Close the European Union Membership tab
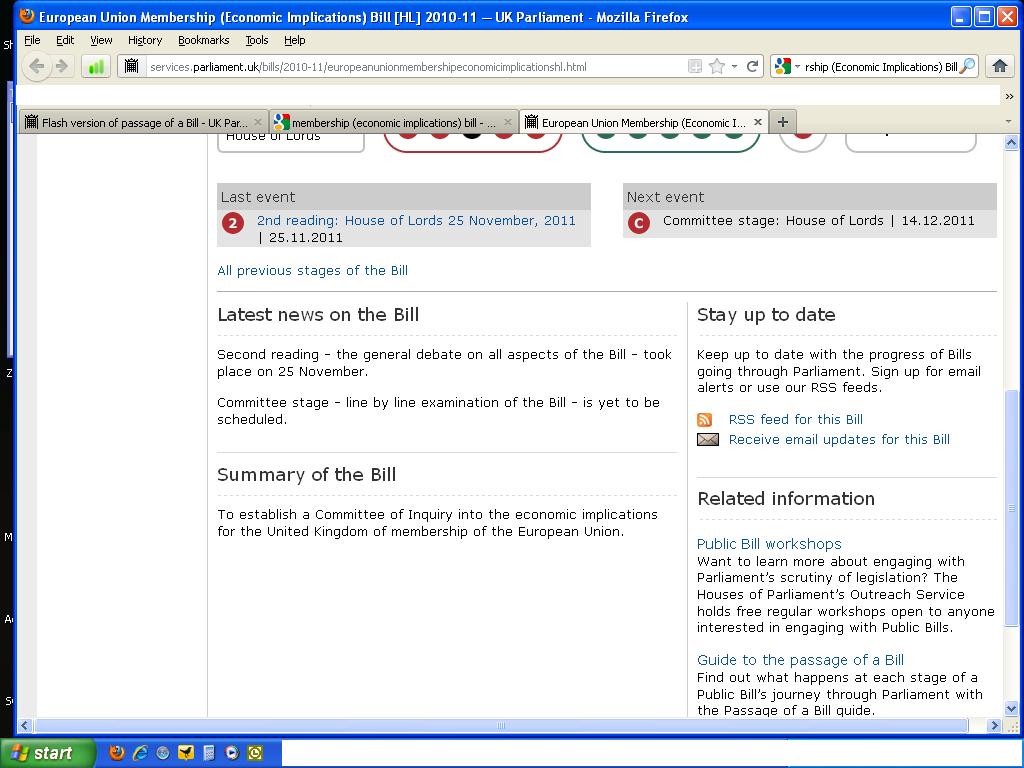Image resolution: width=1024 pixels, height=768 pixels. (x=758, y=122)
